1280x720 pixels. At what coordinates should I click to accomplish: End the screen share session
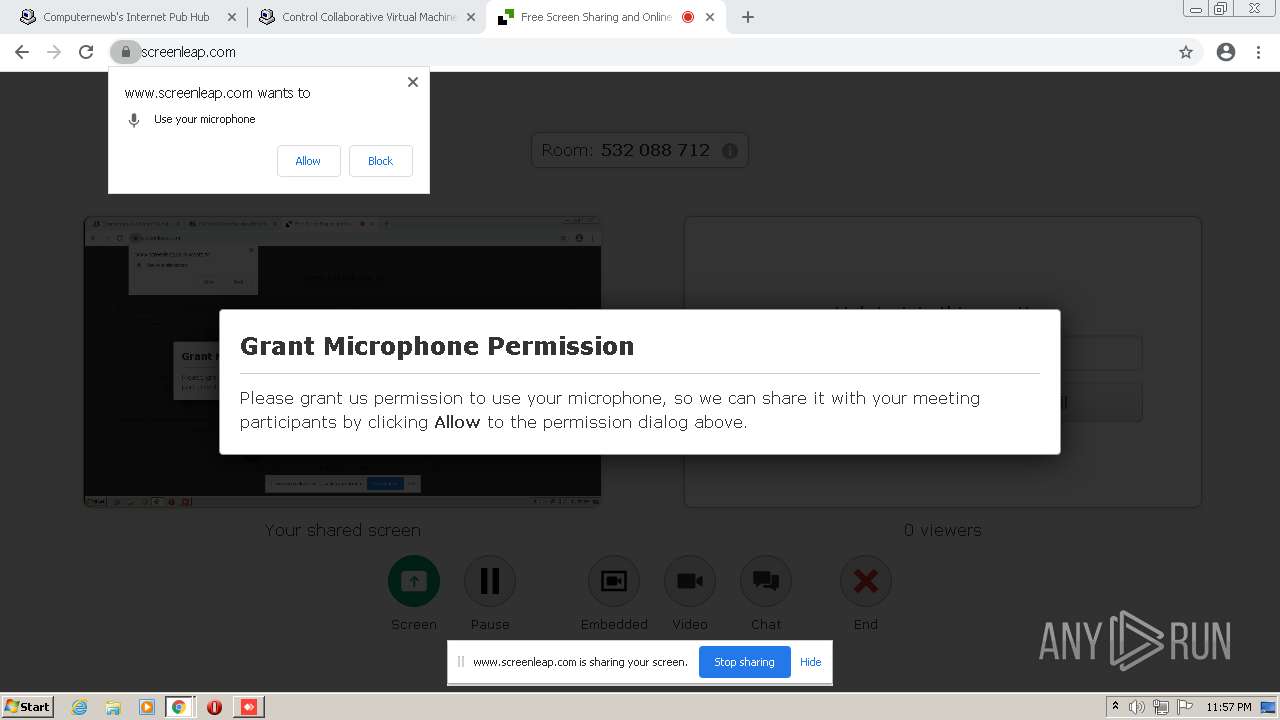pyautogui.click(x=866, y=581)
